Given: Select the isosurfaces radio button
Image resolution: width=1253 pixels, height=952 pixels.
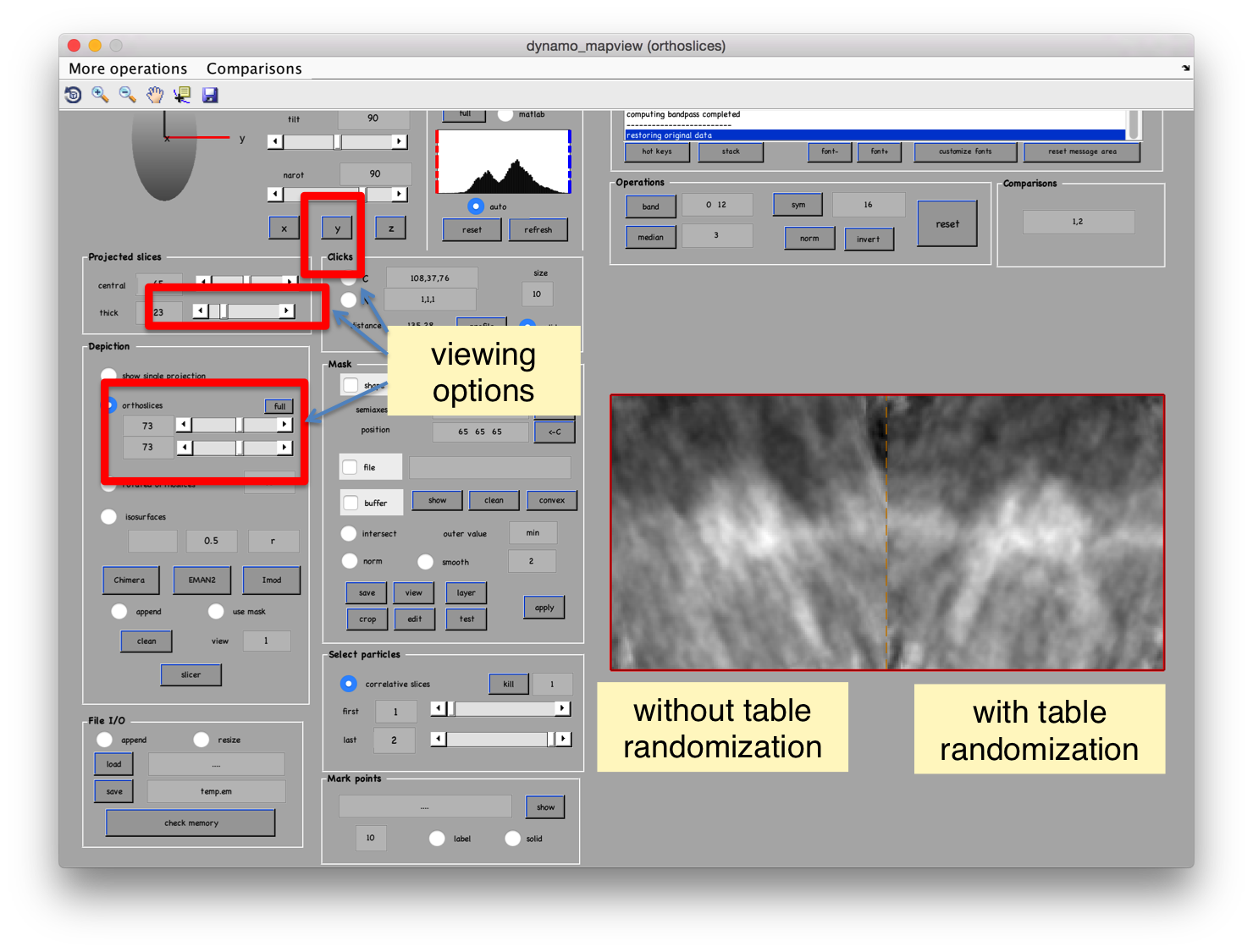Looking at the screenshot, I should coord(108,516).
